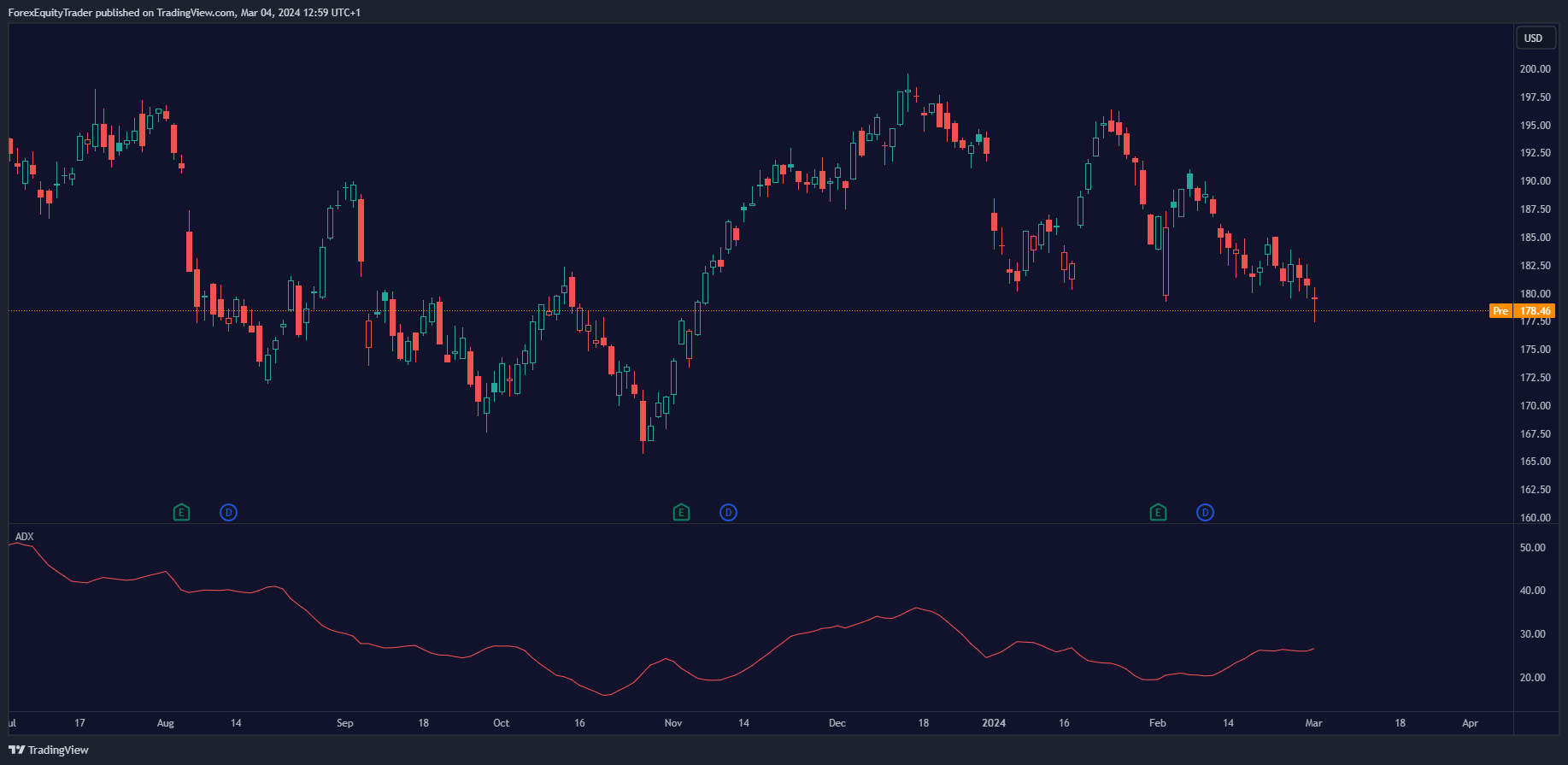This screenshot has width=1568, height=765.
Task: Click the 195.00 price axis label
Action: pyautogui.click(x=1535, y=126)
